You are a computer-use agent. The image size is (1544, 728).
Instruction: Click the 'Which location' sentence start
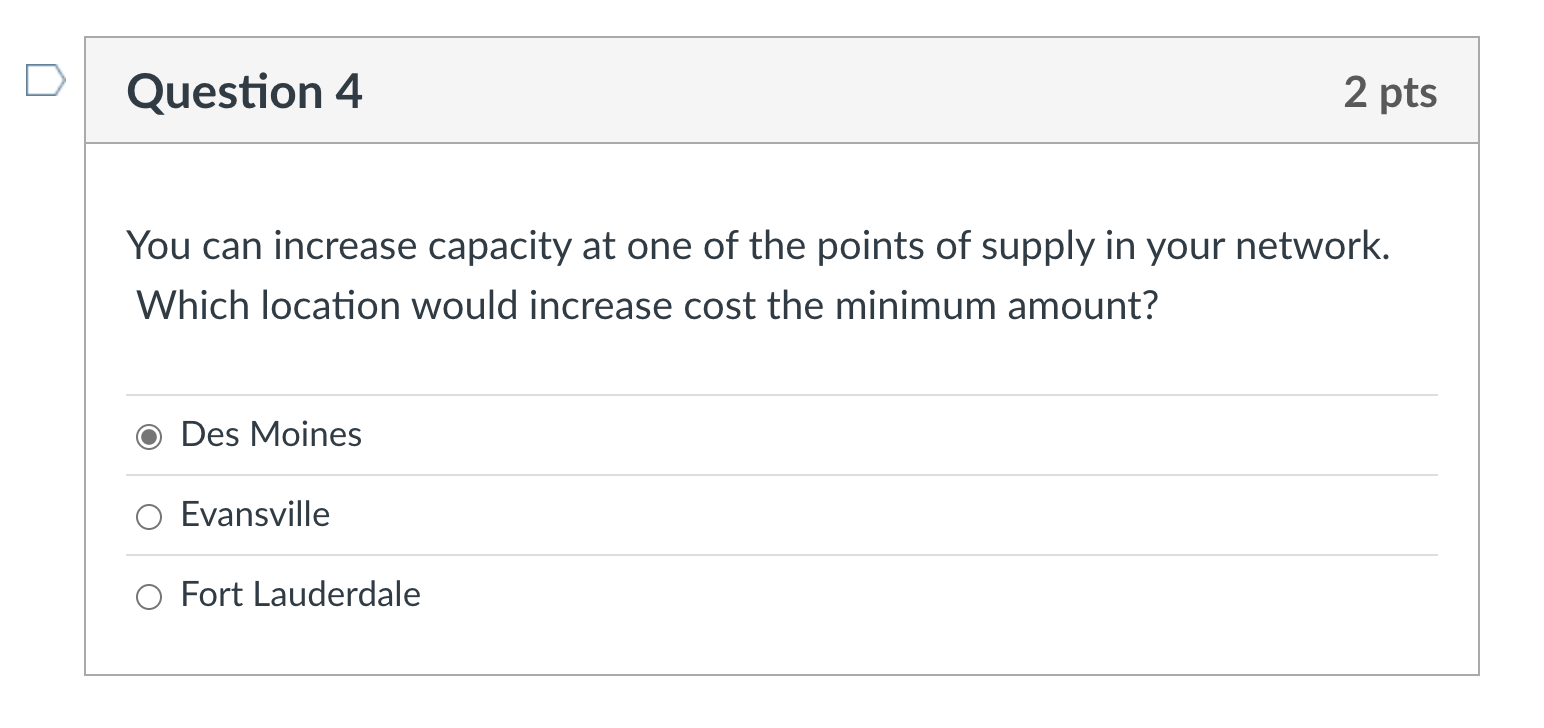[x=265, y=305]
